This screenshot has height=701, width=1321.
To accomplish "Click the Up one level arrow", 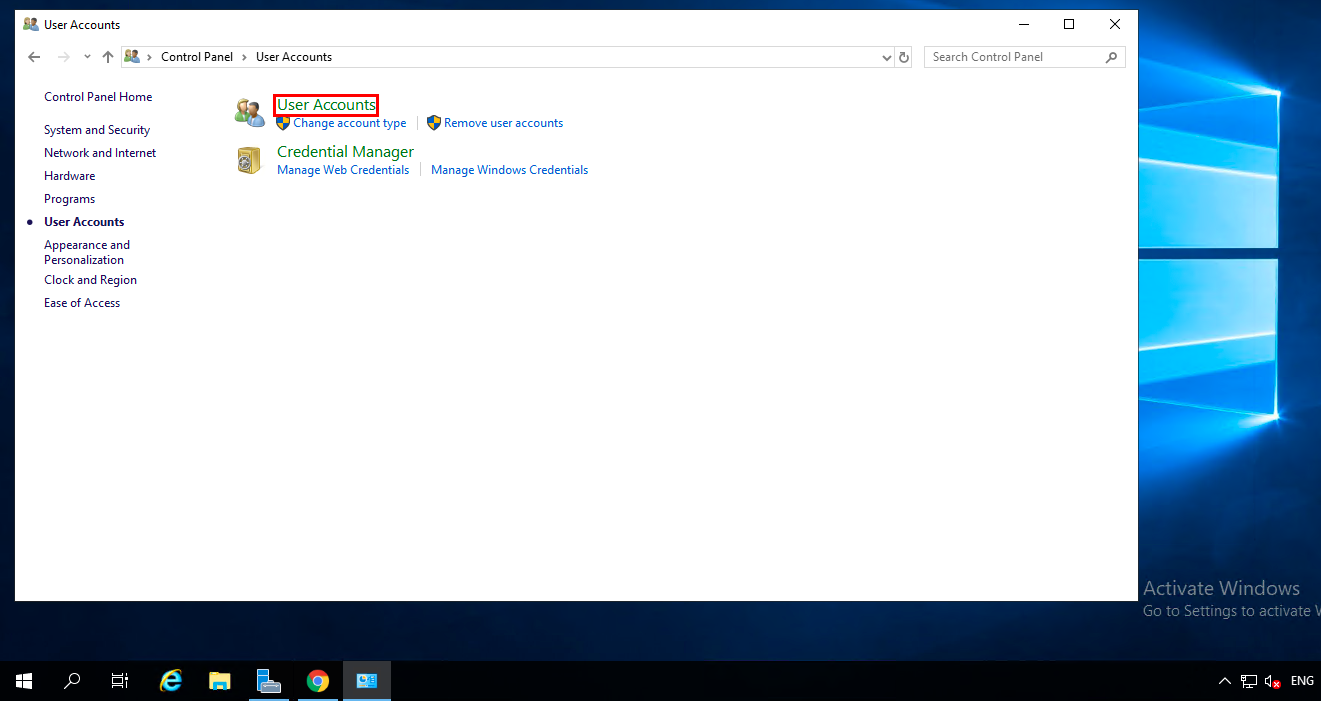I will (x=108, y=57).
